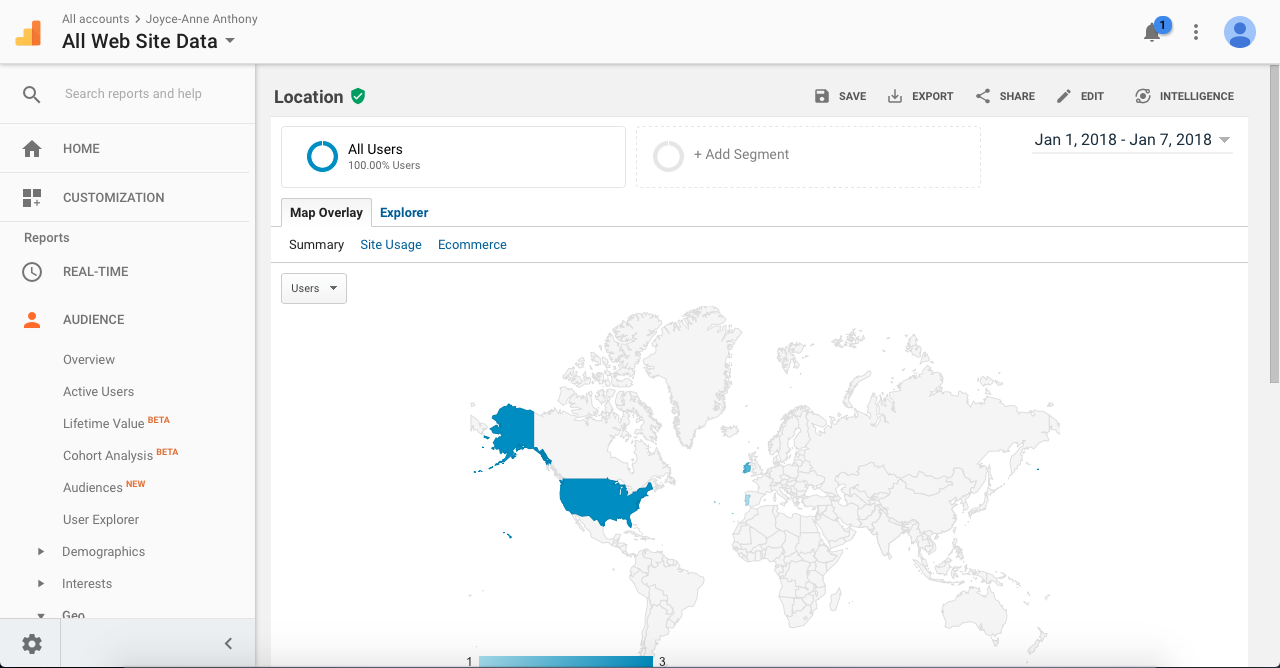This screenshot has width=1280, height=668.
Task: Open the user account avatar
Action: (1240, 32)
